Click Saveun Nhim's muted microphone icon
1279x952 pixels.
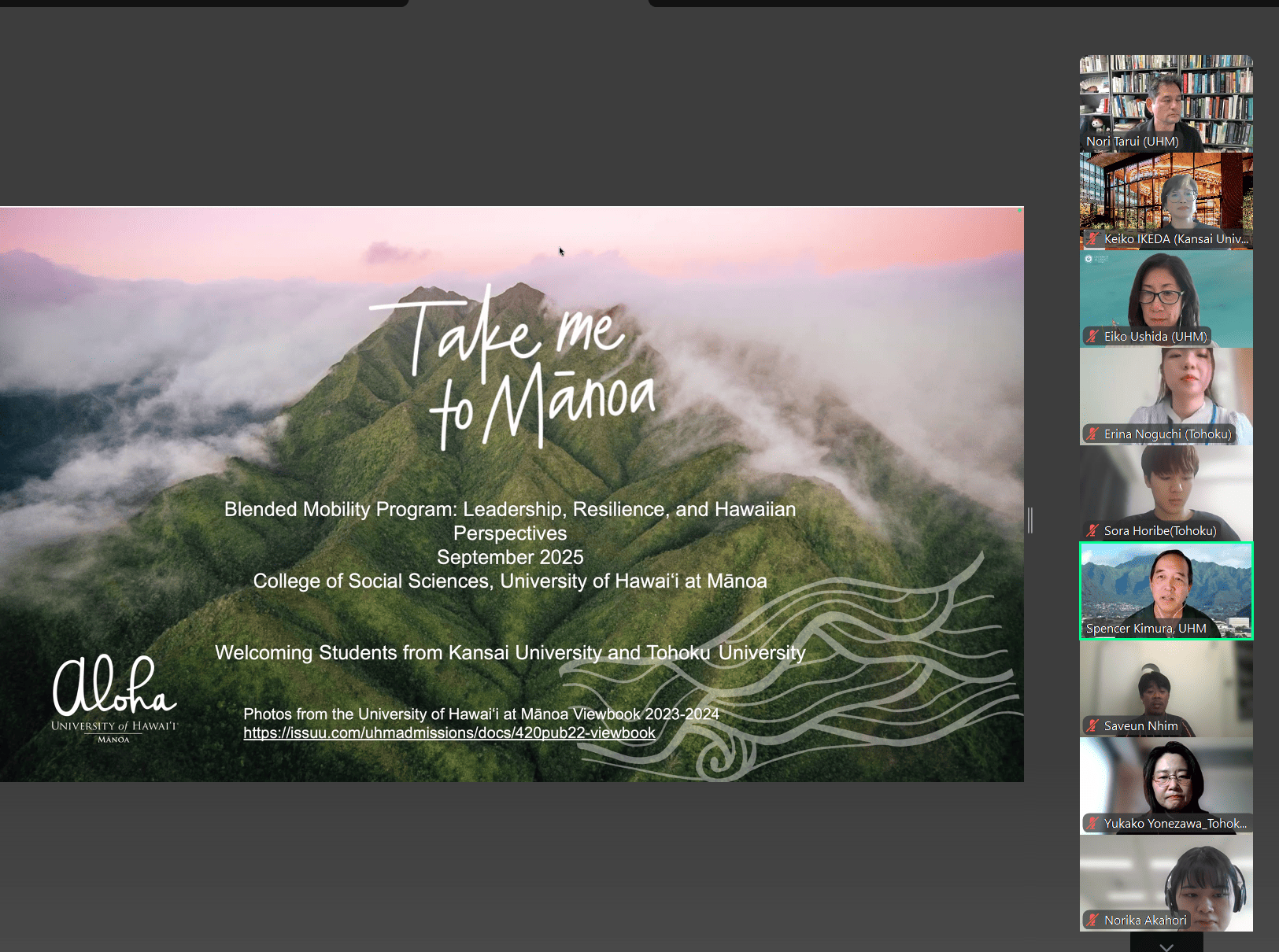tap(1092, 725)
